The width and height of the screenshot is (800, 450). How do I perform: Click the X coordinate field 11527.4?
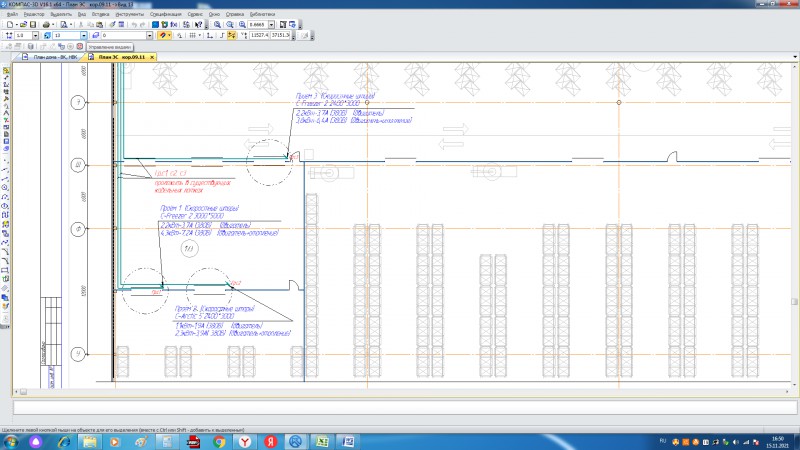coord(259,35)
